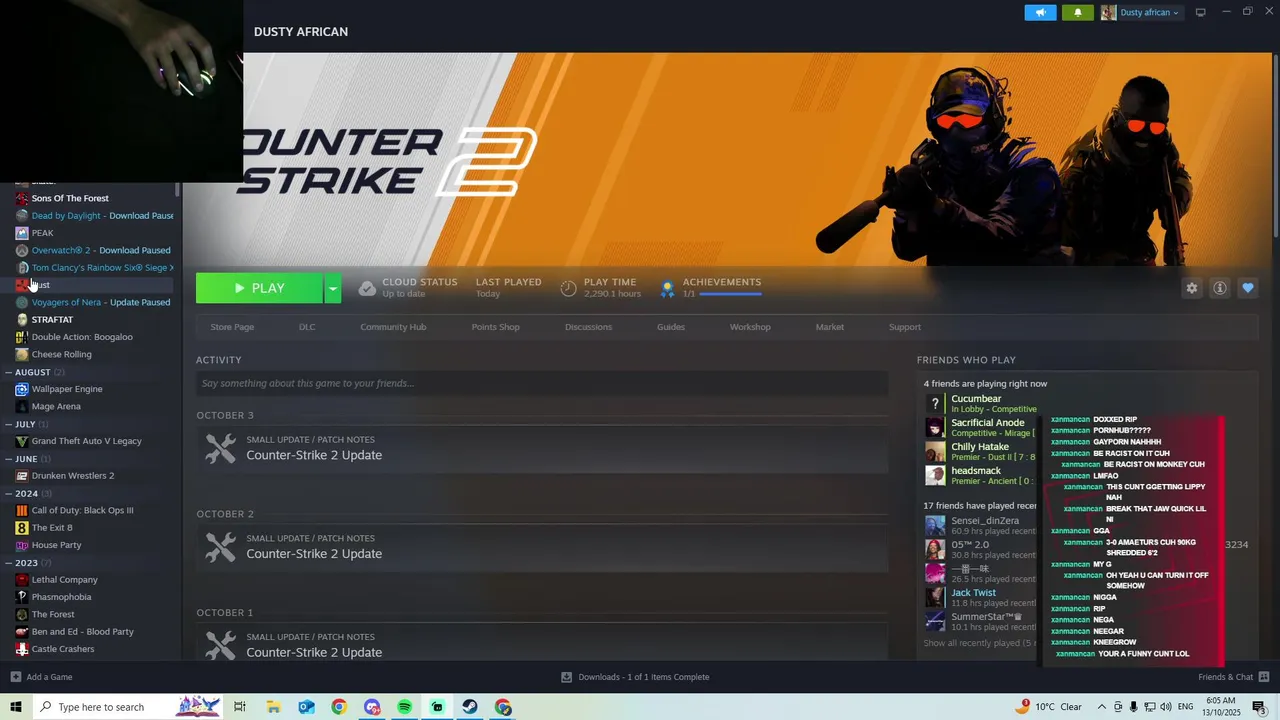Open the Guides tab
This screenshot has width=1280, height=720.
click(671, 327)
